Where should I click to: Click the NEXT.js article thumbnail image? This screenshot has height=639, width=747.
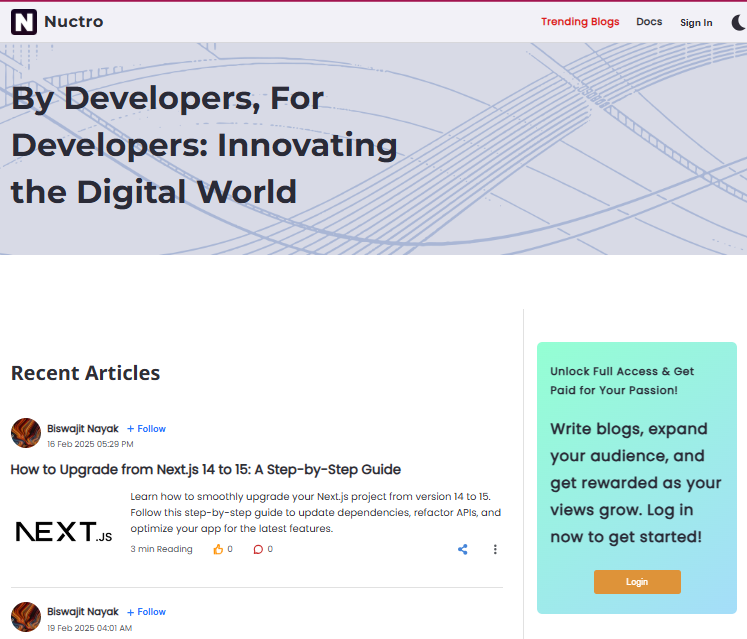point(64,532)
